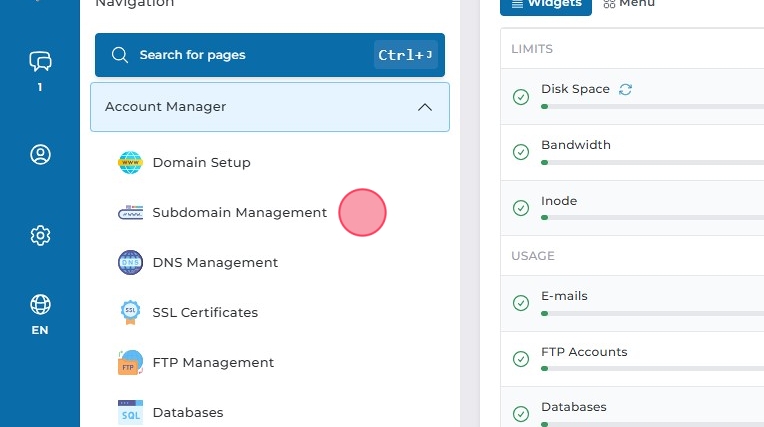Click the Domain Setup www icon
Image resolution: width=764 pixels, height=427 pixels.
coord(130,162)
